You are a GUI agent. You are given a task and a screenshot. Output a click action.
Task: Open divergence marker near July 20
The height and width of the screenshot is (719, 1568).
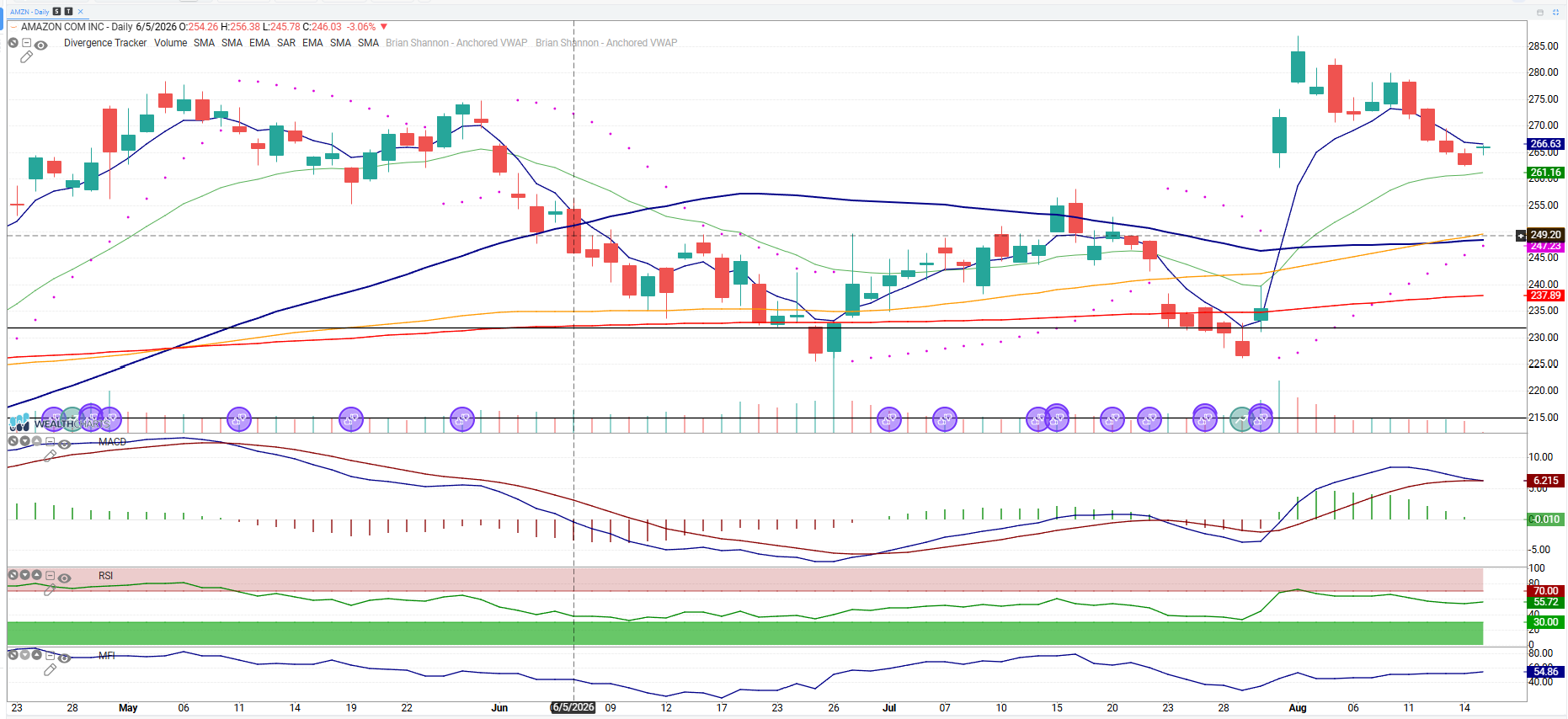point(1112,418)
